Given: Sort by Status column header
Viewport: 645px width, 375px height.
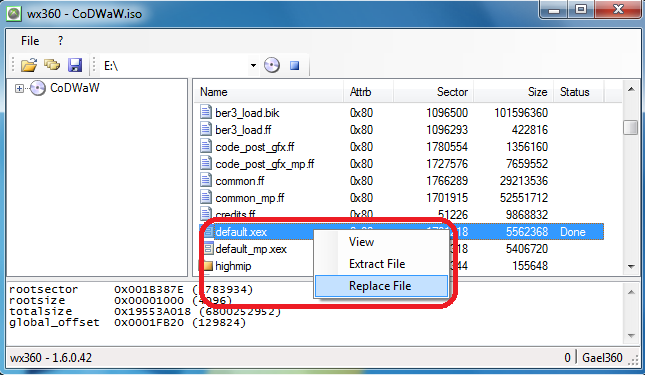Looking at the screenshot, I should (x=578, y=92).
